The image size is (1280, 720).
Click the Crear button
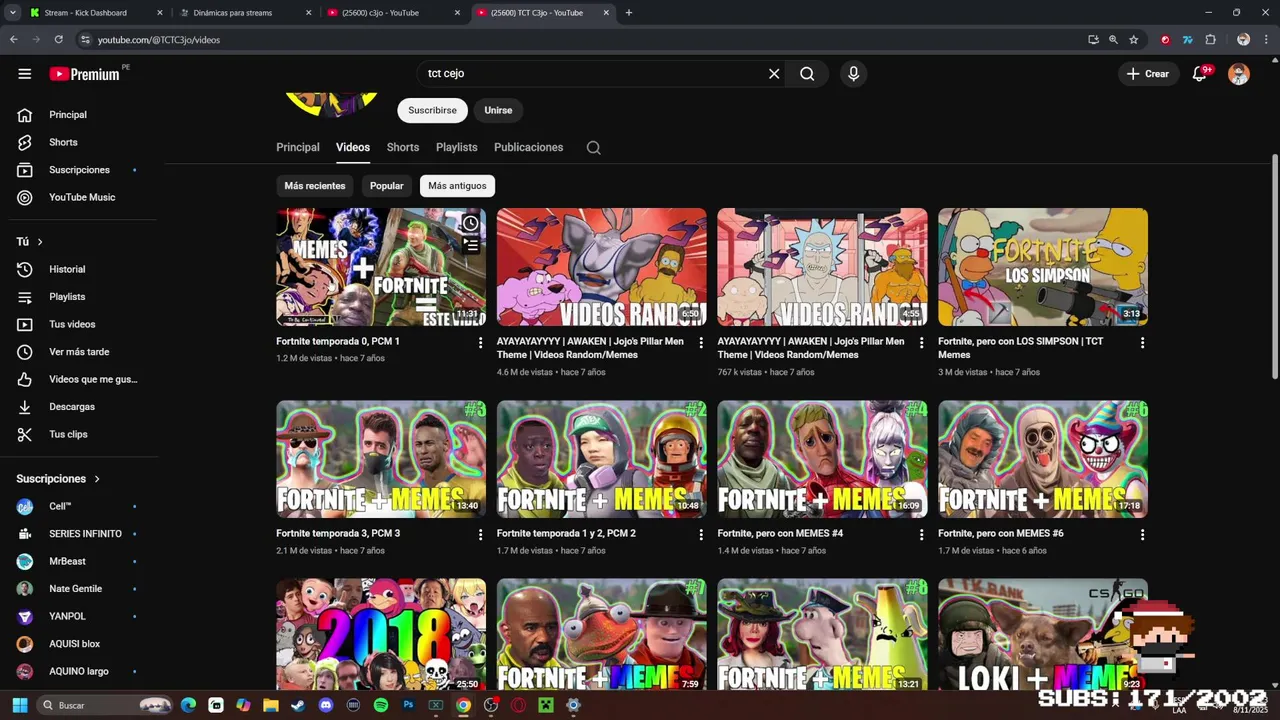pos(1148,74)
